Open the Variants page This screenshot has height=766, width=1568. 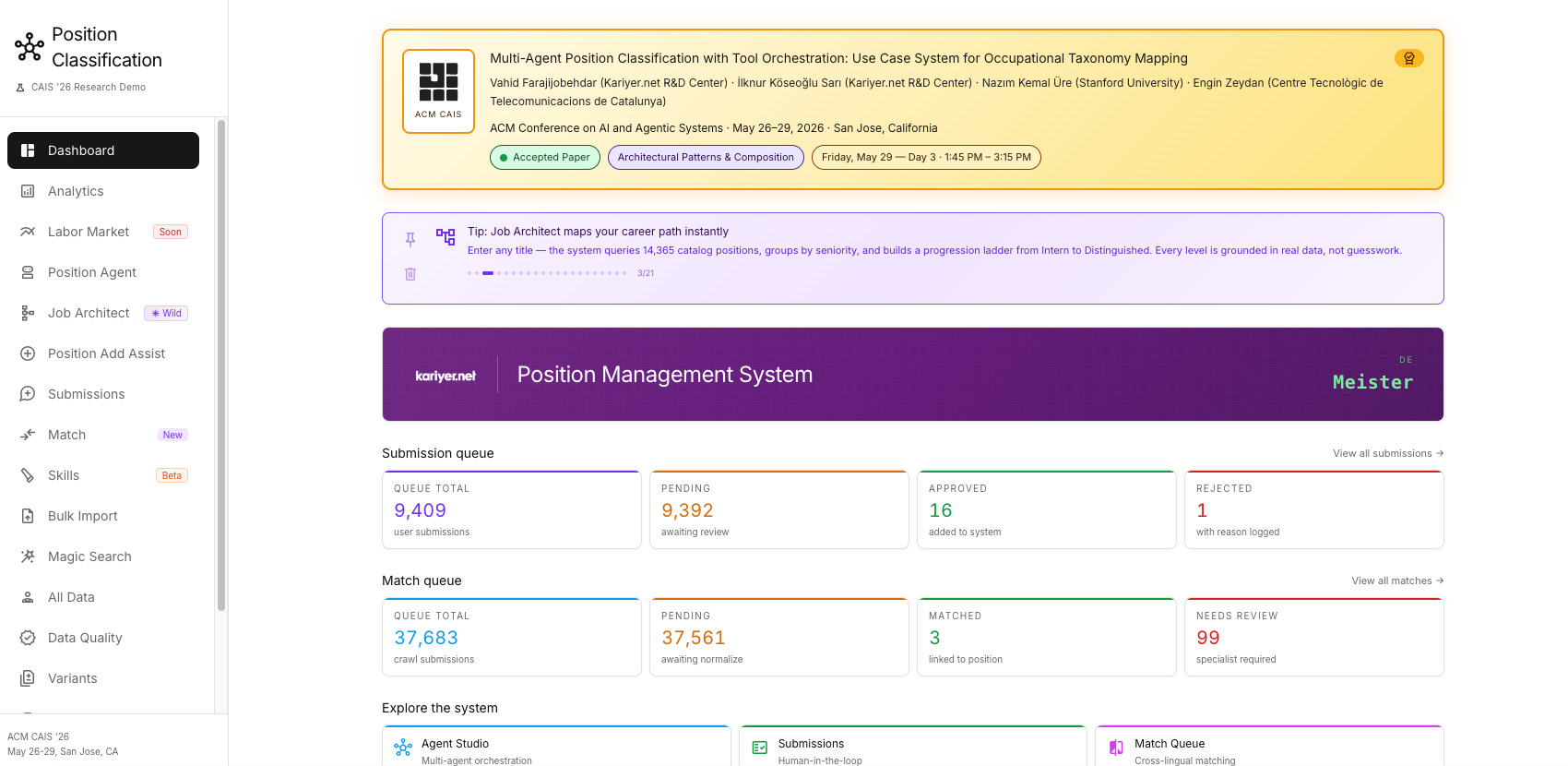(x=103, y=678)
